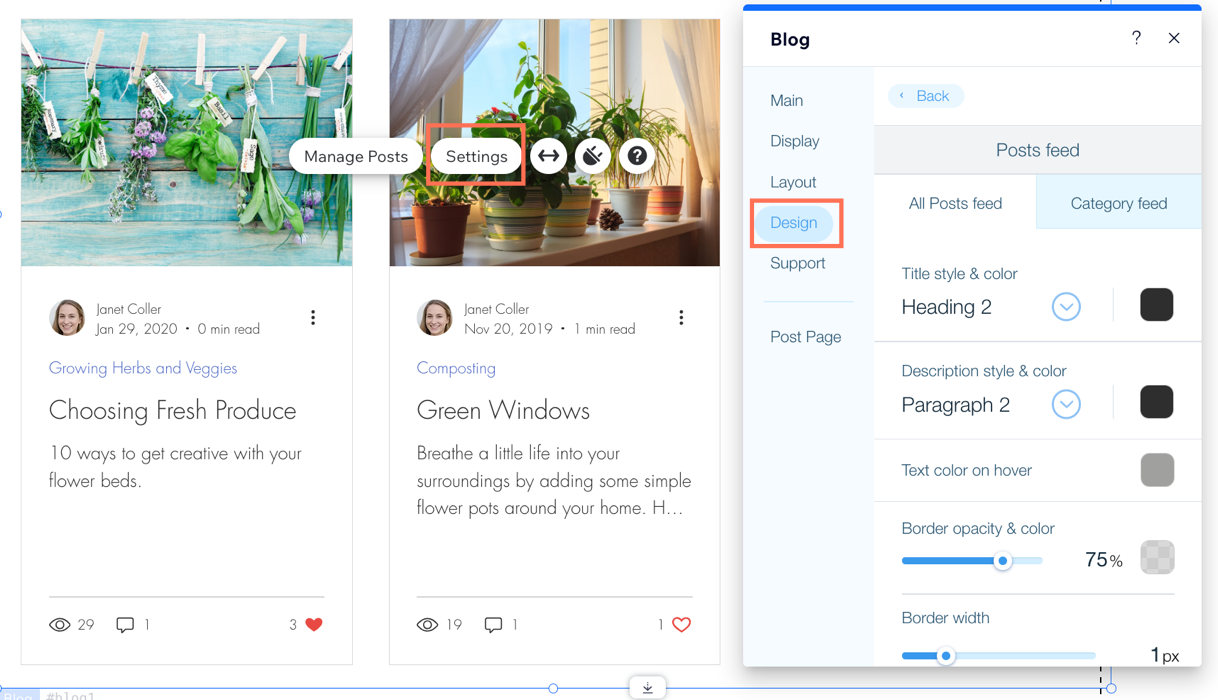1218x700 pixels.
Task: Click the views eye icon showing 29
Action: click(60, 625)
